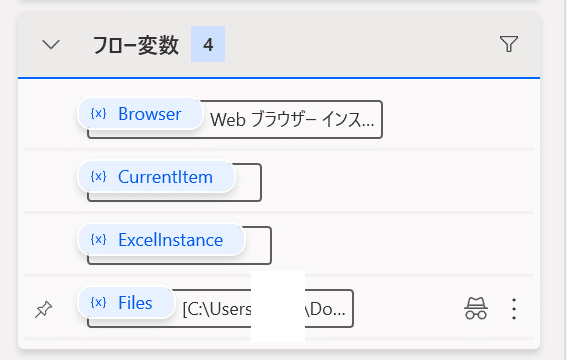Open the [C:\Users path value of Files
Image resolution: width=567 pixels, height=360 pixels.
pos(264,309)
